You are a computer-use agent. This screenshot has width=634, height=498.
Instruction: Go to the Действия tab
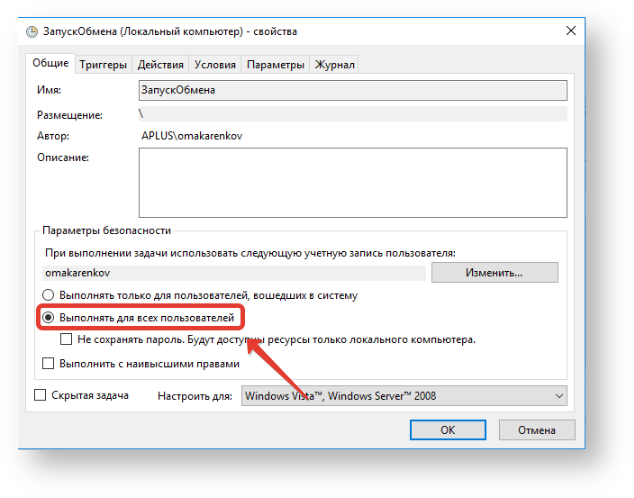161,65
